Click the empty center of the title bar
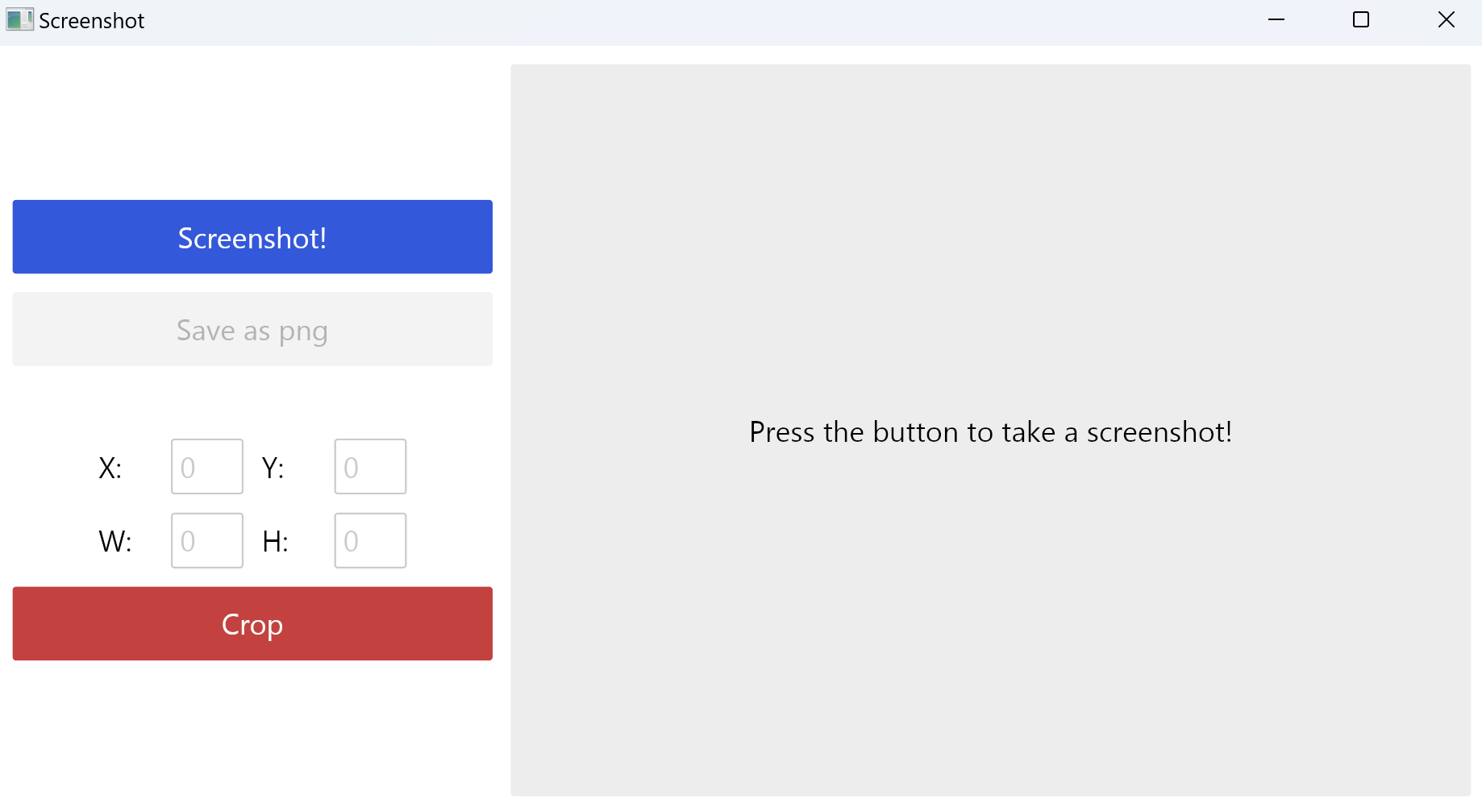Image resolution: width=1482 pixels, height=812 pixels. click(x=701, y=20)
